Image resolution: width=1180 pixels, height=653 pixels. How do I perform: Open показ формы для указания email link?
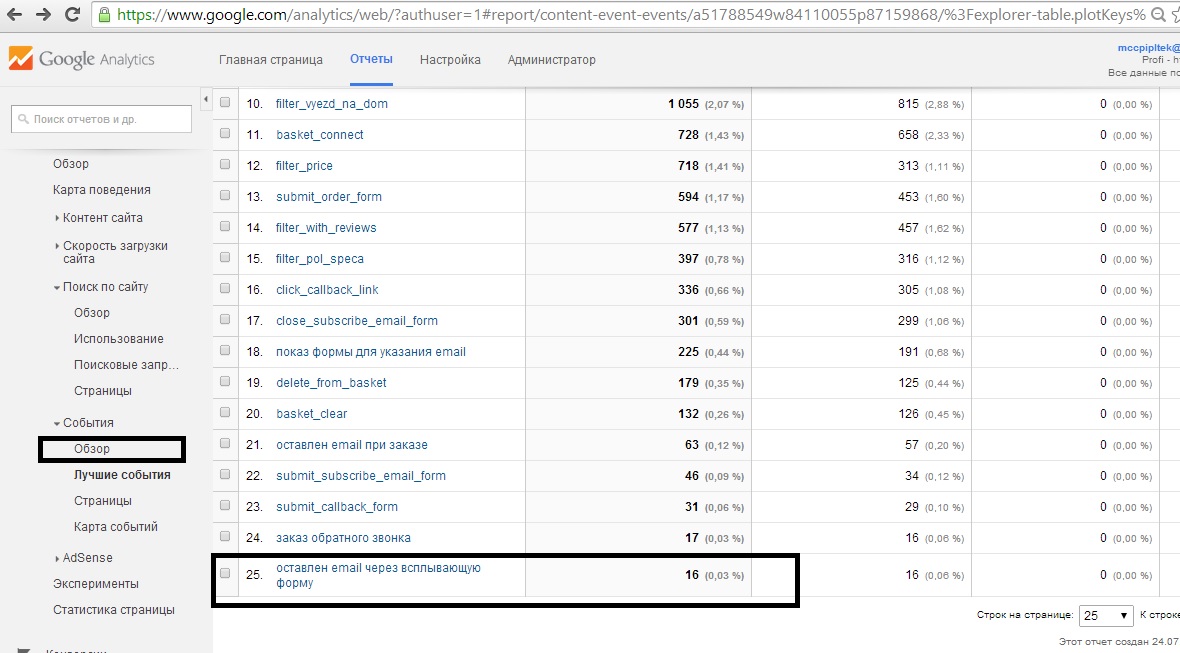pyautogui.click(x=371, y=351)
